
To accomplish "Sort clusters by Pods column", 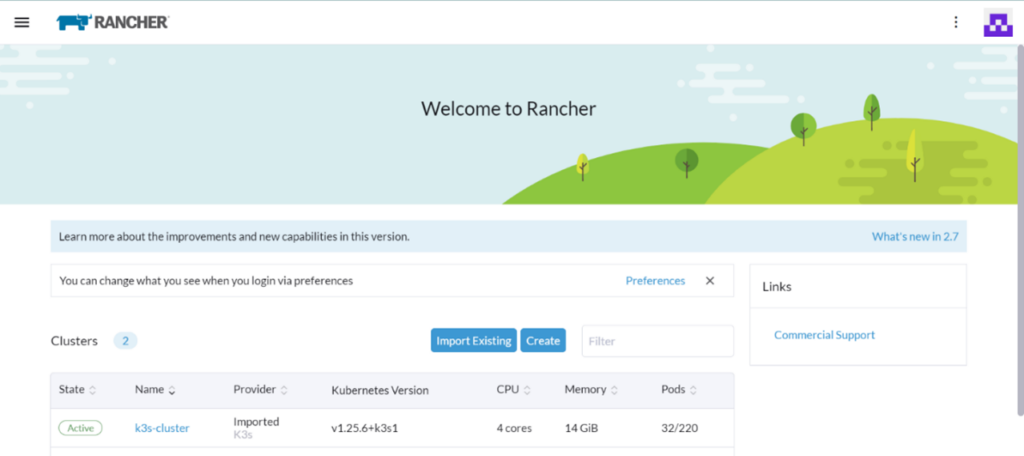I will [679, 389].
